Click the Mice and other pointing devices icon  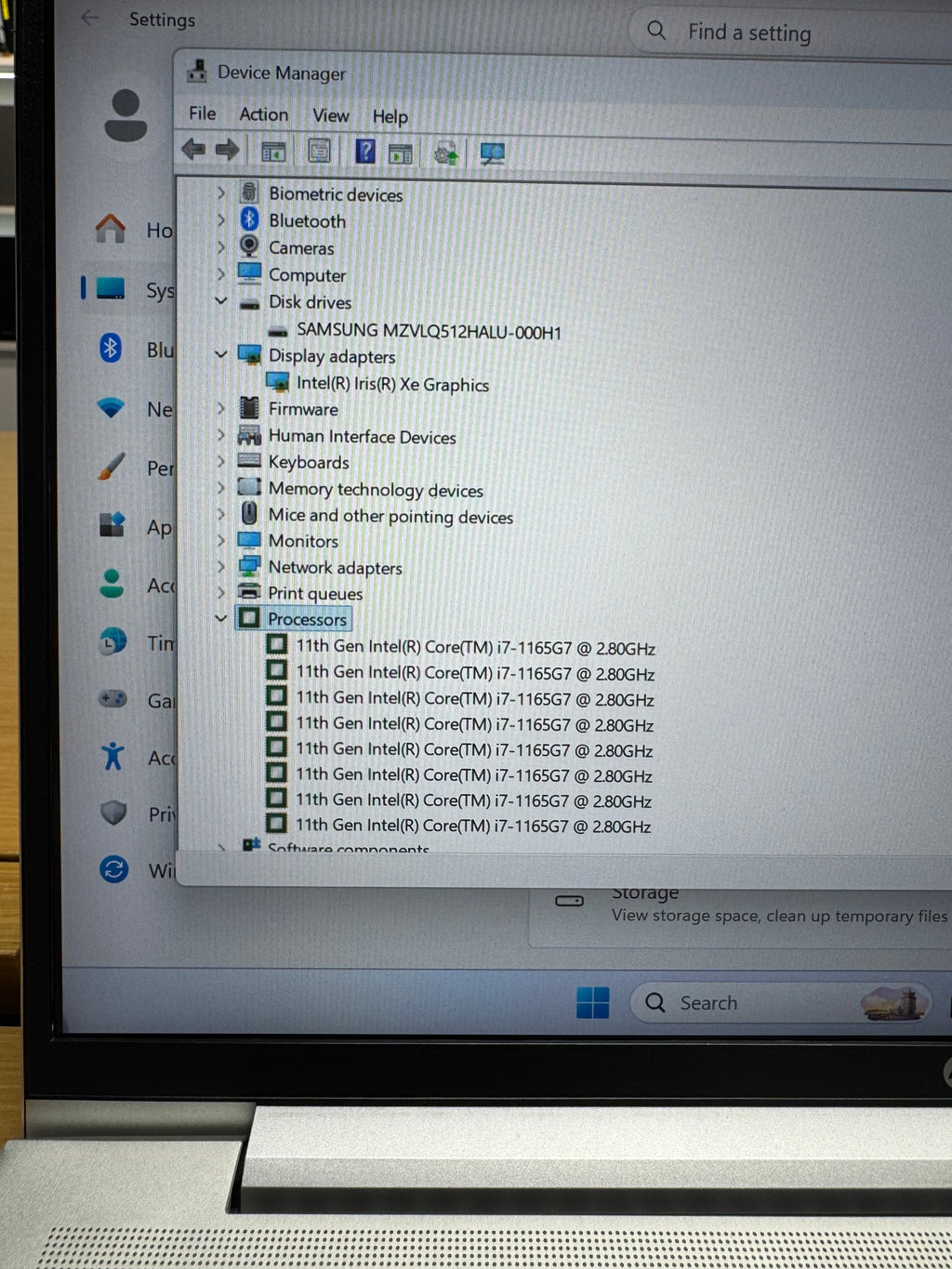[249, 513]
